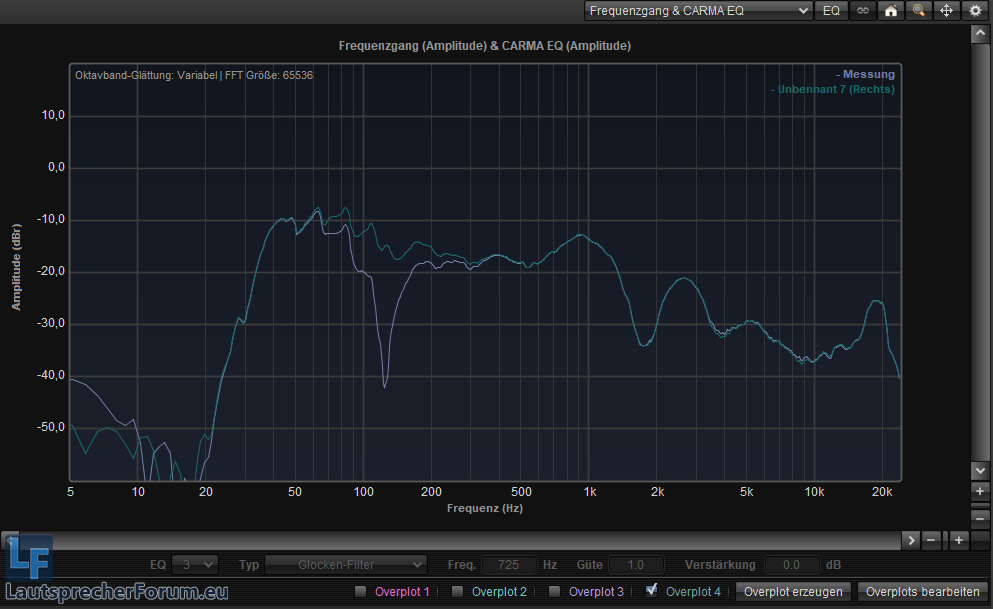This screenshot has width=993, height=609.
Task: Open graph settings gear icon
Action: coord(976,11)
